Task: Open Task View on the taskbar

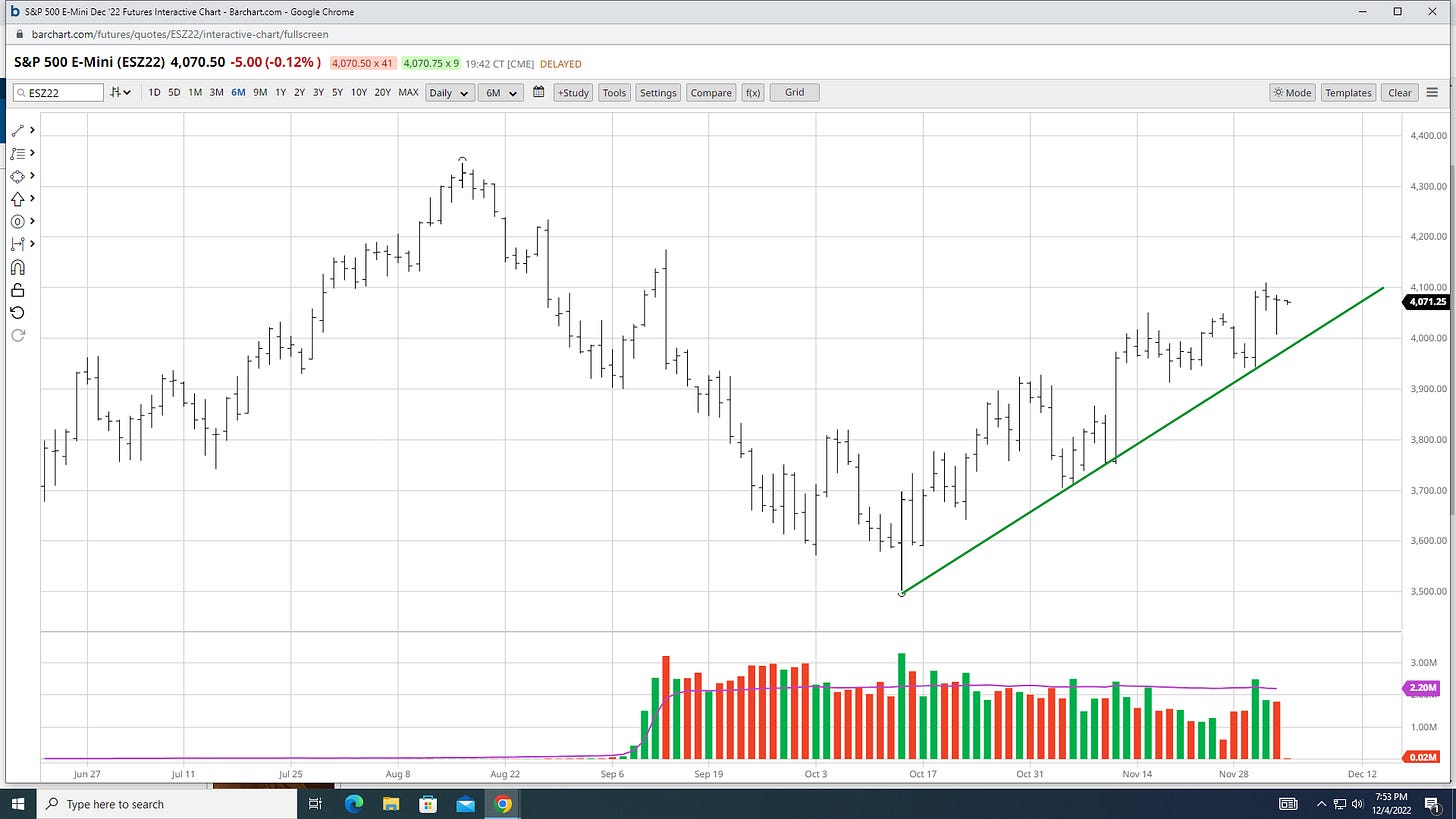Action: pyautogui.click(x=315, y=803)
